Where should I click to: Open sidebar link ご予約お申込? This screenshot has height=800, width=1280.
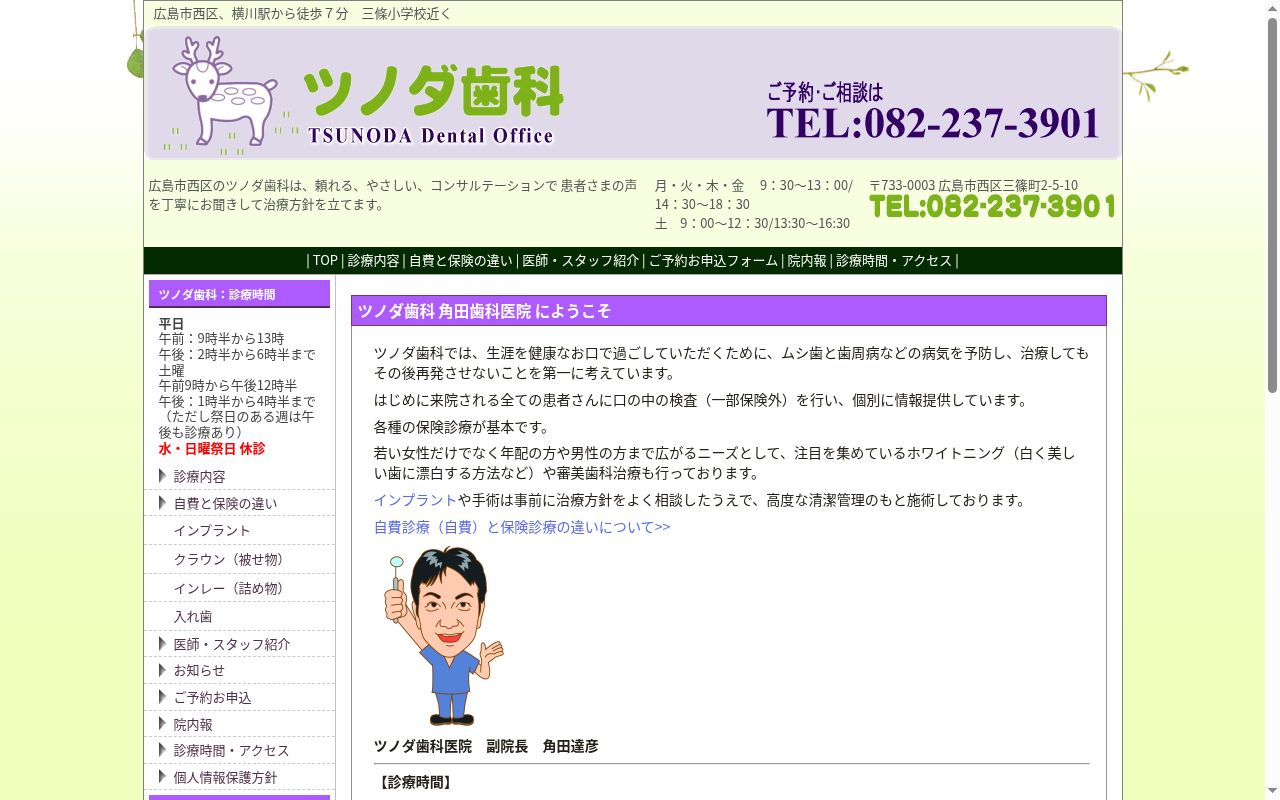coord(212,698)
